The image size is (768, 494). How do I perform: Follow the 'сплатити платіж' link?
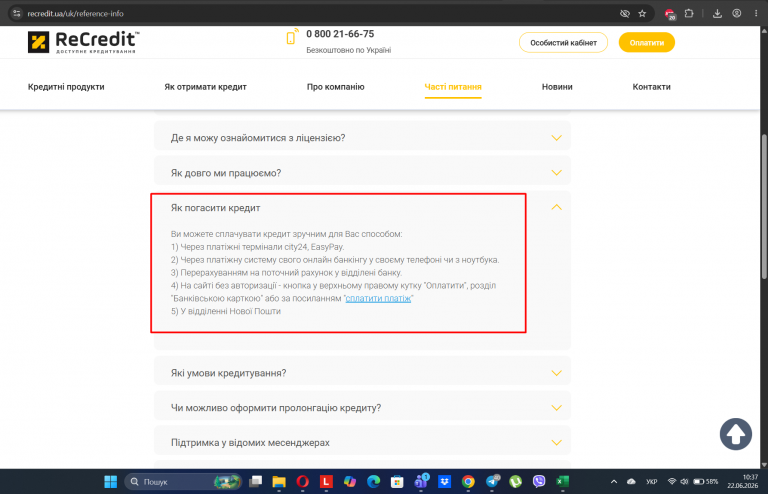(x=378, y=298)
